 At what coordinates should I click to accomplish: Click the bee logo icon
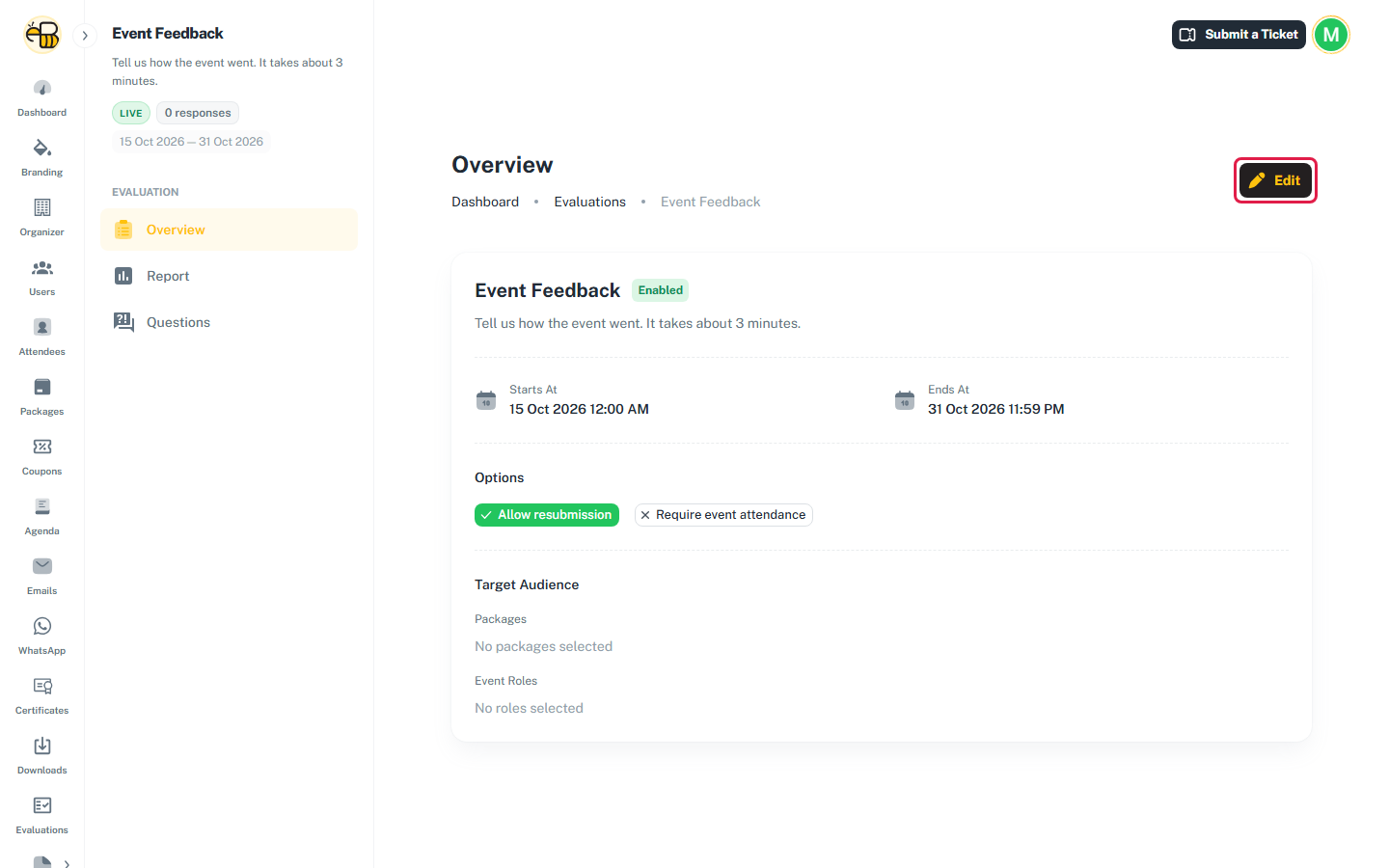pyautogui.click(x=42, y=35)
